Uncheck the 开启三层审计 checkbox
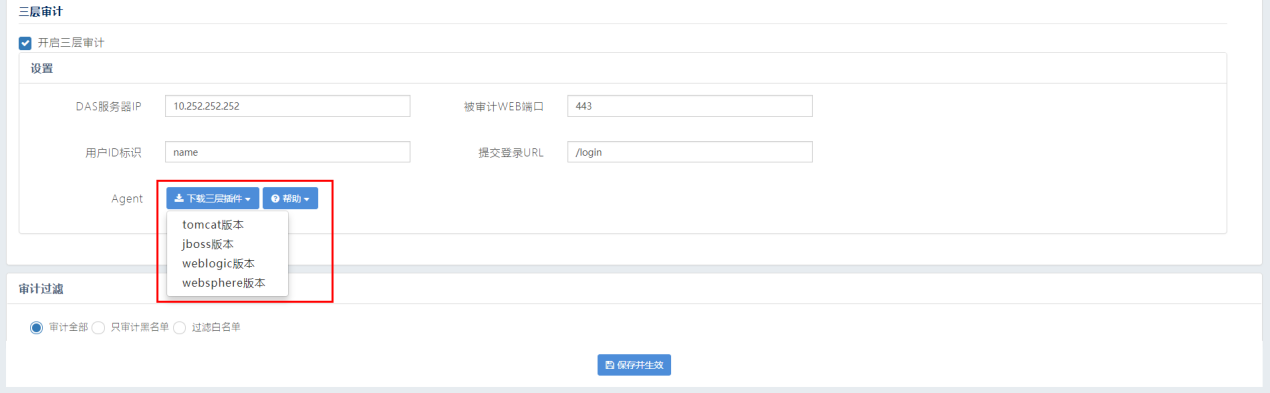Screen dimensions: 1270x393 [x=25, y=43]
